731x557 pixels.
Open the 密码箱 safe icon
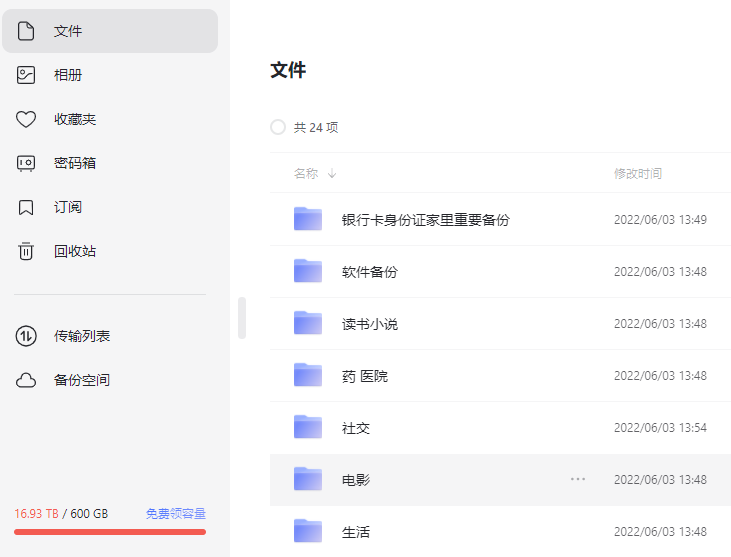point(26,163)
